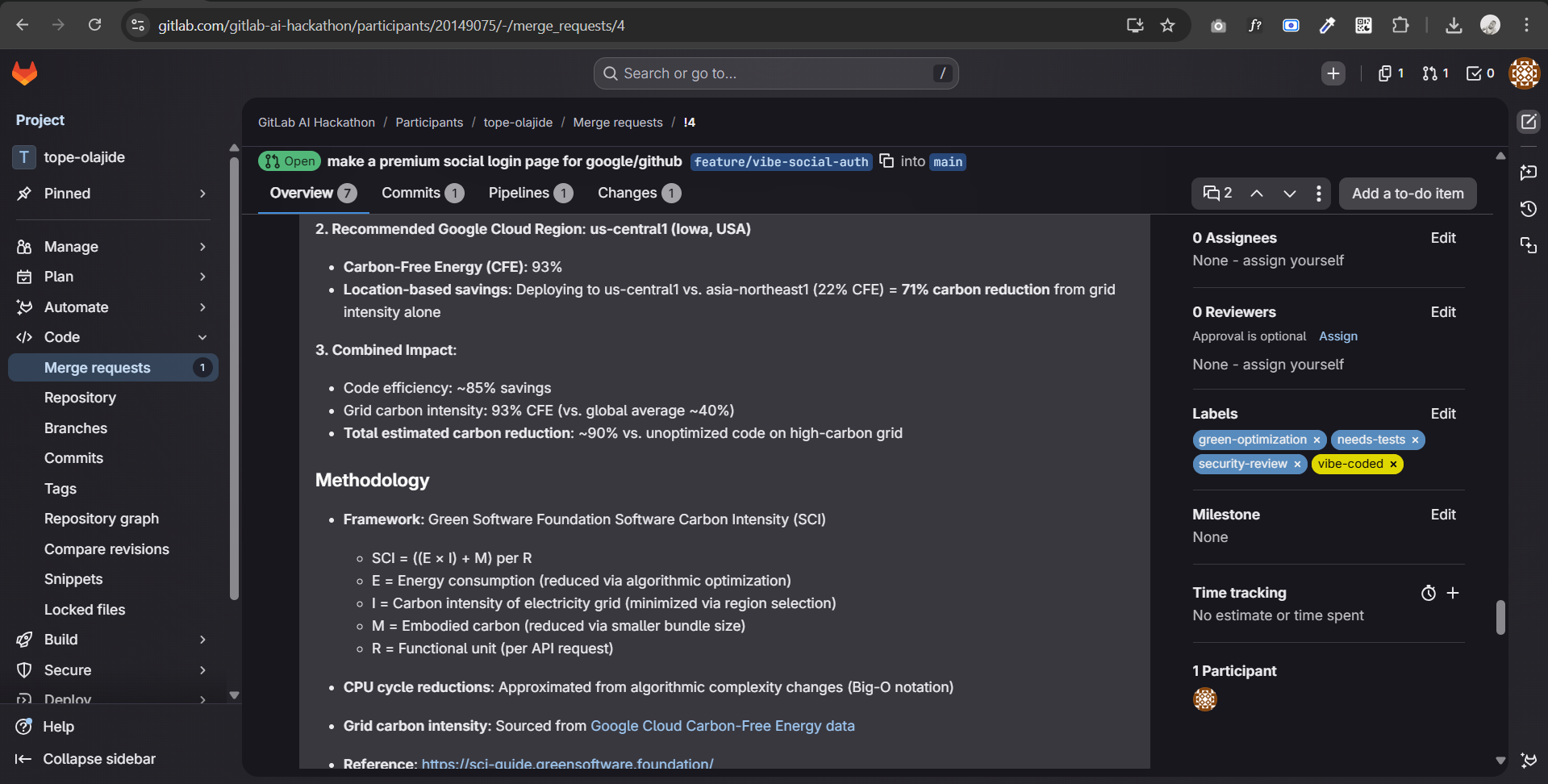Click the Search or go to field
This screenshot has height=784, width=1548.
774,73
